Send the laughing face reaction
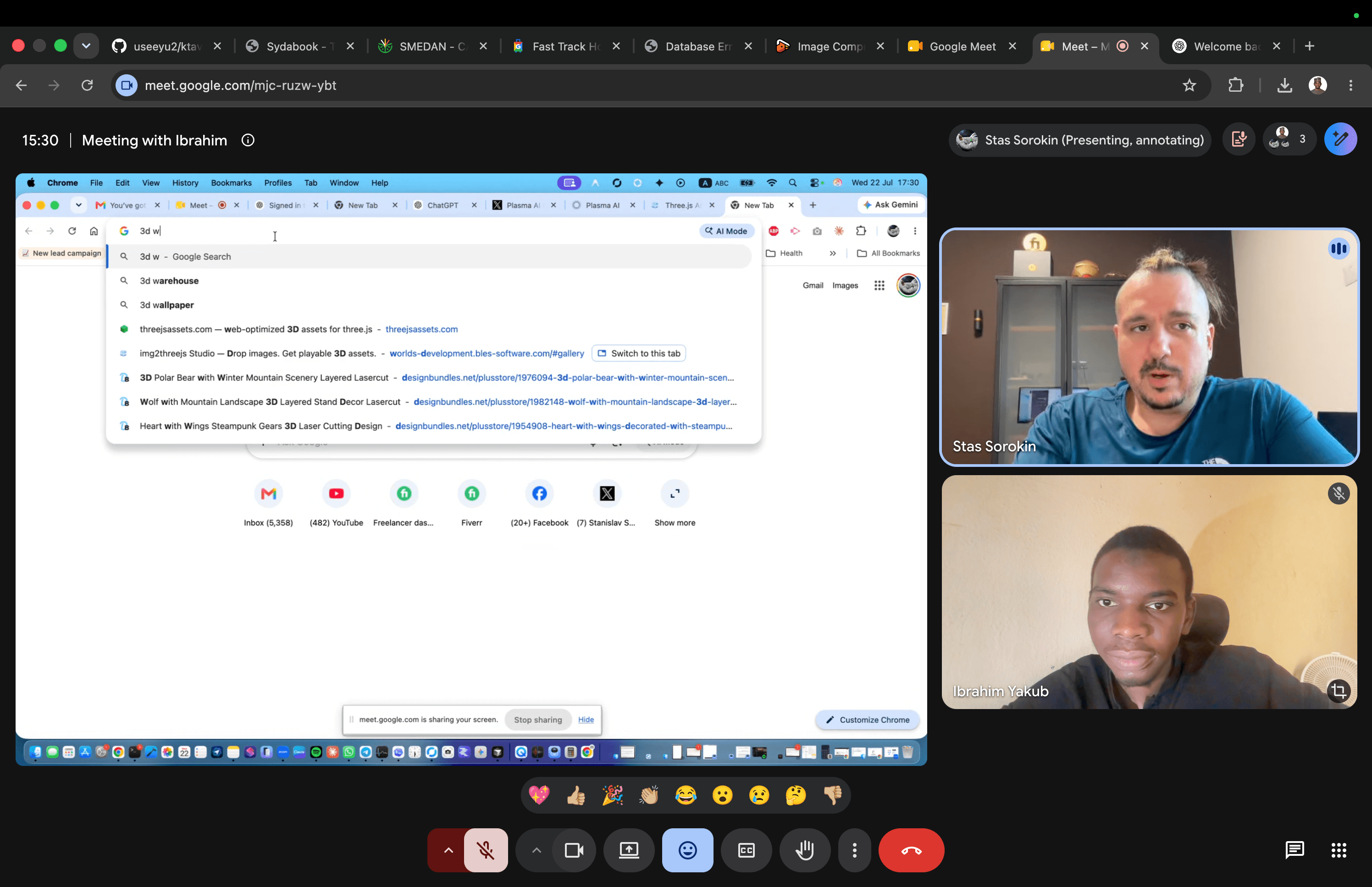Screen dimensions: 1372x887 (686, 795)
